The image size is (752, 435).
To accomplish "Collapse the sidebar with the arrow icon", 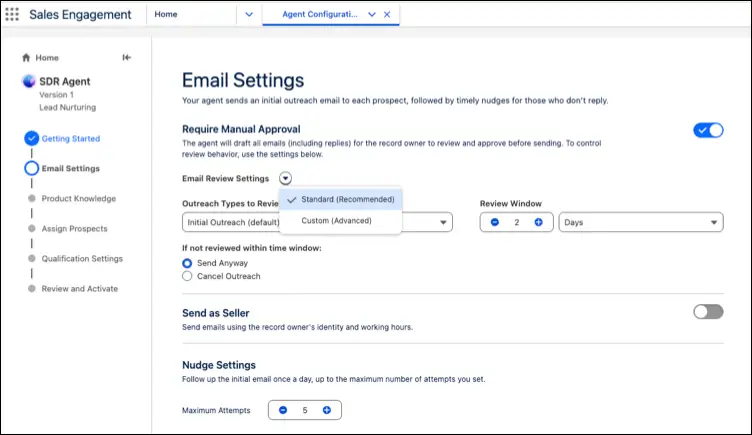I will pos(127,58).
